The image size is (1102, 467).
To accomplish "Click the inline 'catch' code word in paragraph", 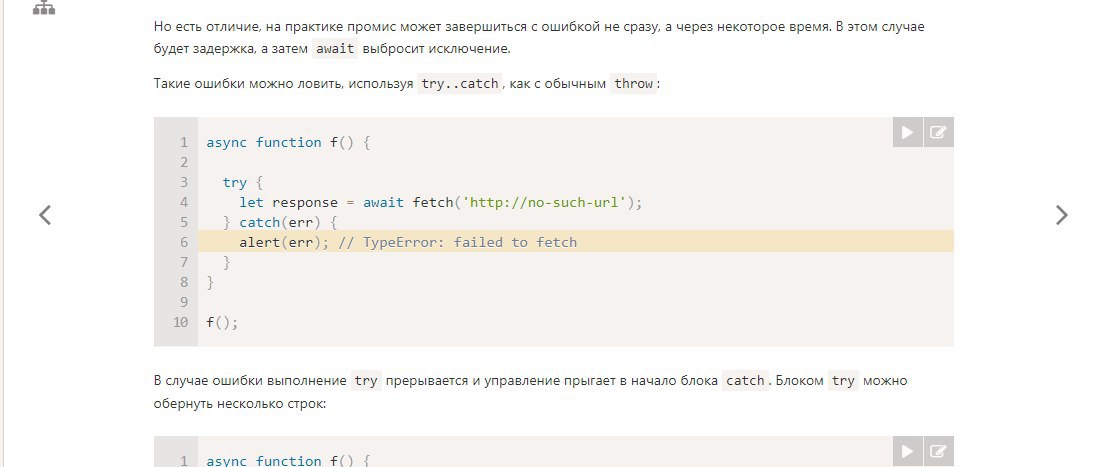I will [745, 380].
